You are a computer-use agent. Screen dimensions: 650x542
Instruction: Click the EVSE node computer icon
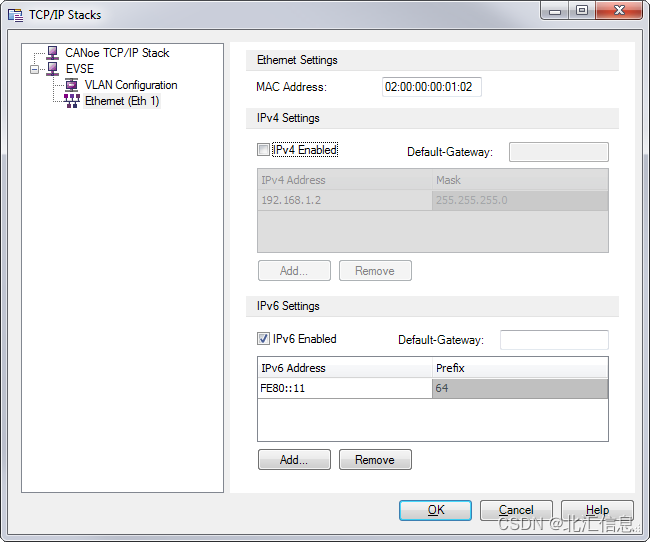point(53,69)
